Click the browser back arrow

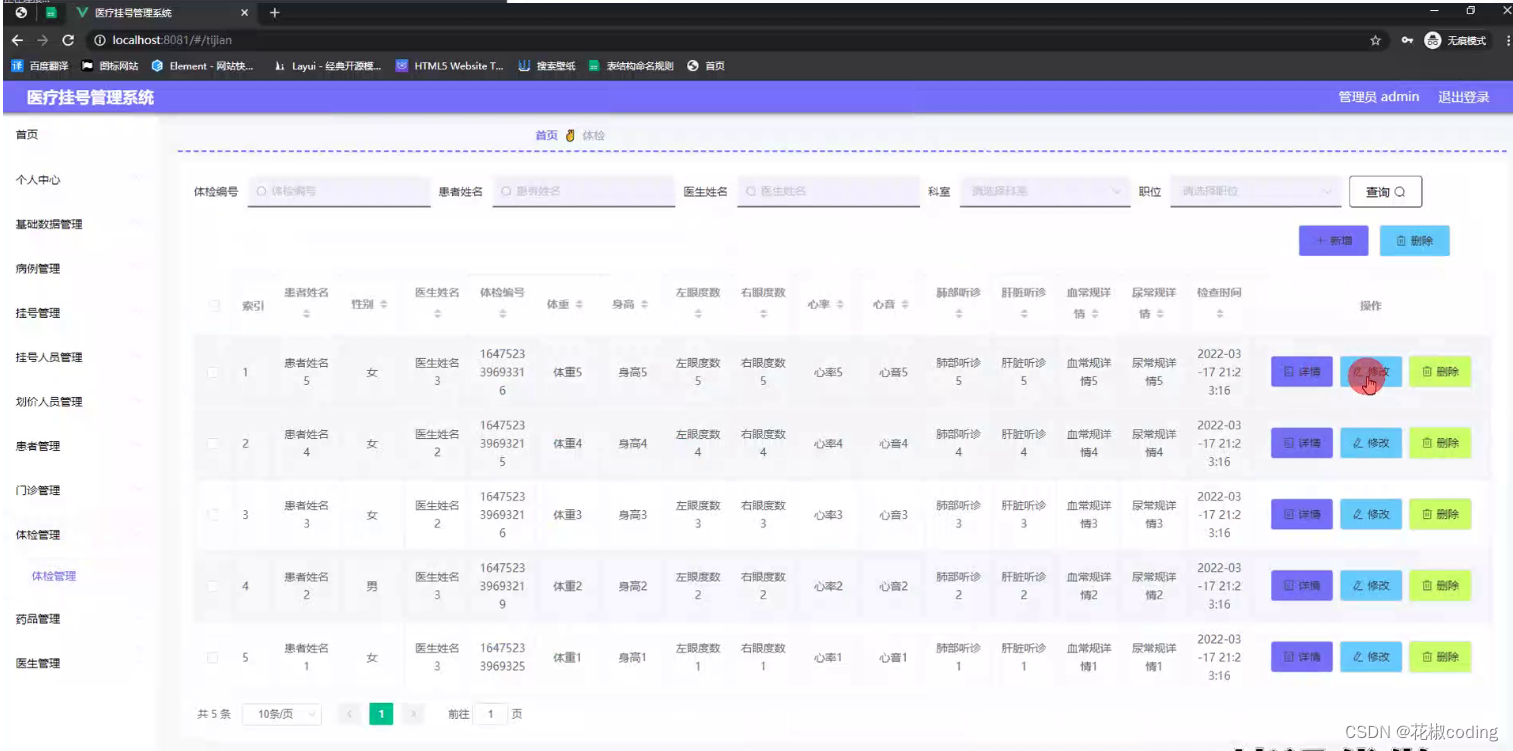click(x=17, y=40)
